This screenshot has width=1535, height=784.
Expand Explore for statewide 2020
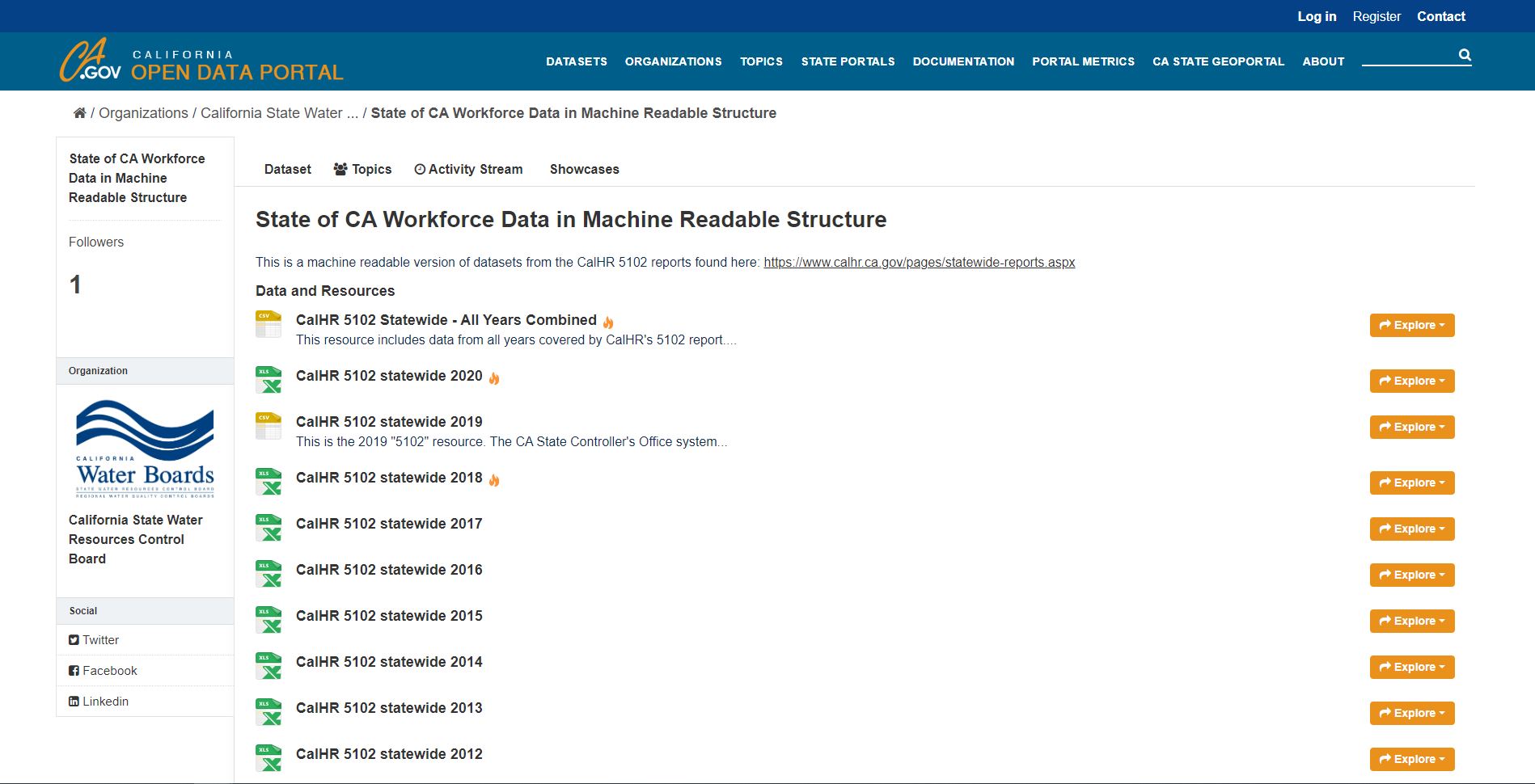click(x=1412, y=381)
